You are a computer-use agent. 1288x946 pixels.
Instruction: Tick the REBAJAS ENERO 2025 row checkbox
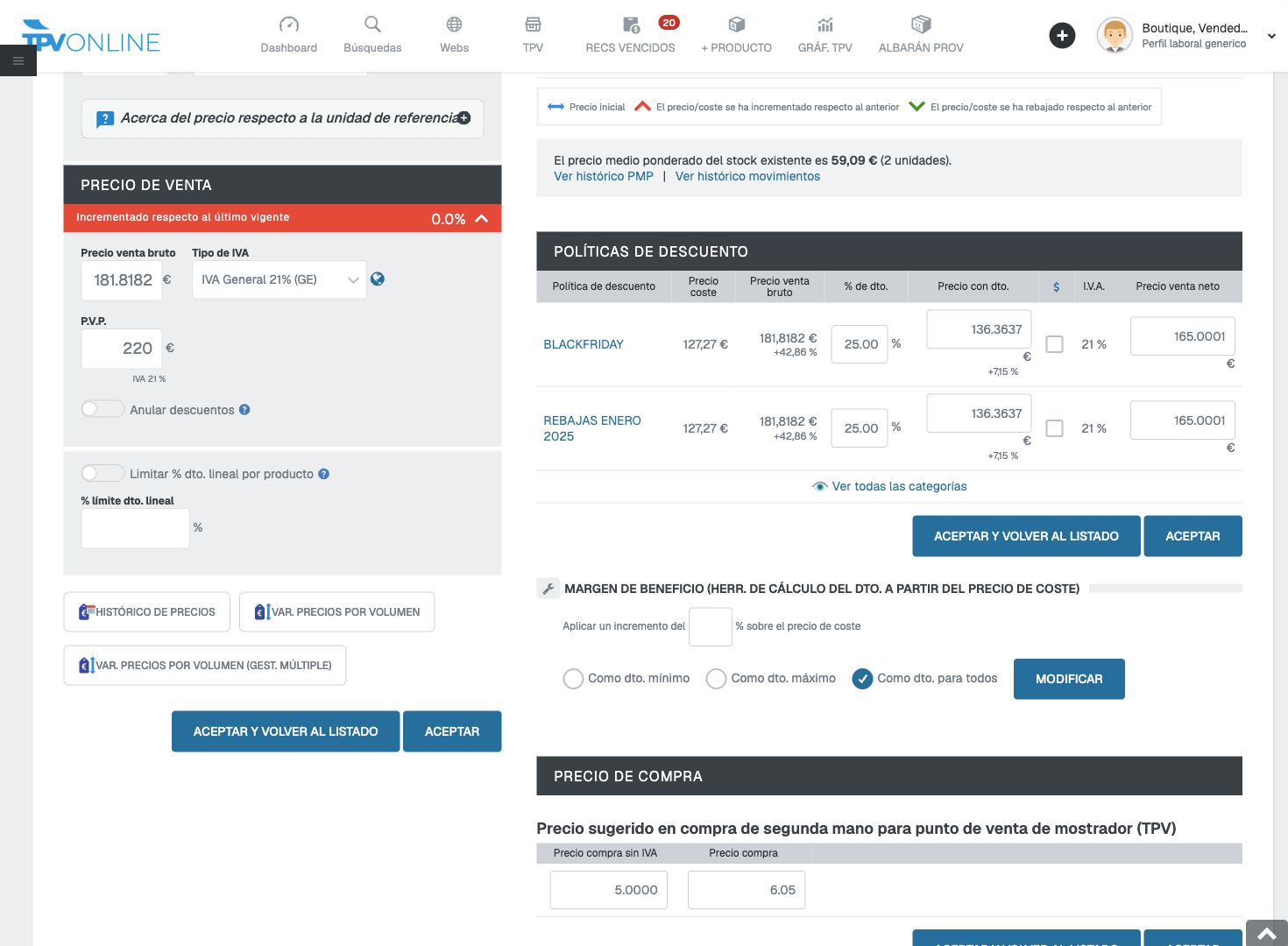(x=1055, y=428)
